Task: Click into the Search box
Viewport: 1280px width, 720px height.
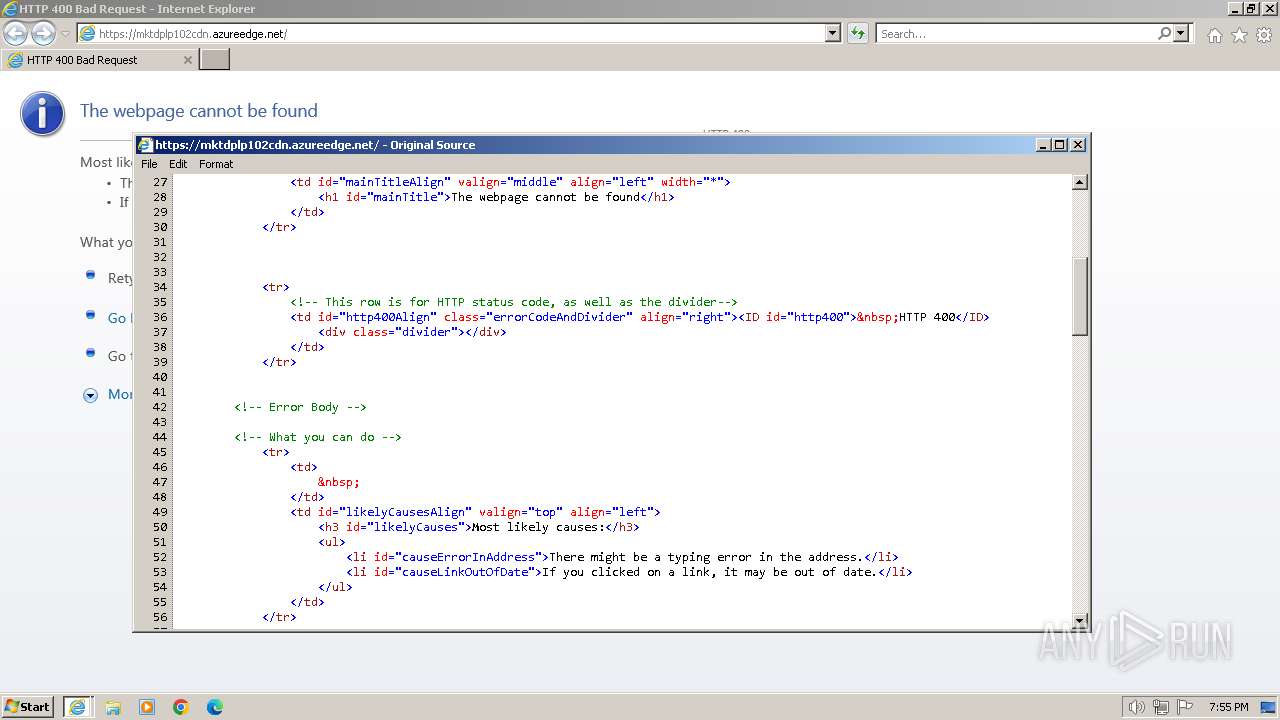Action: tap(1017, 34)
